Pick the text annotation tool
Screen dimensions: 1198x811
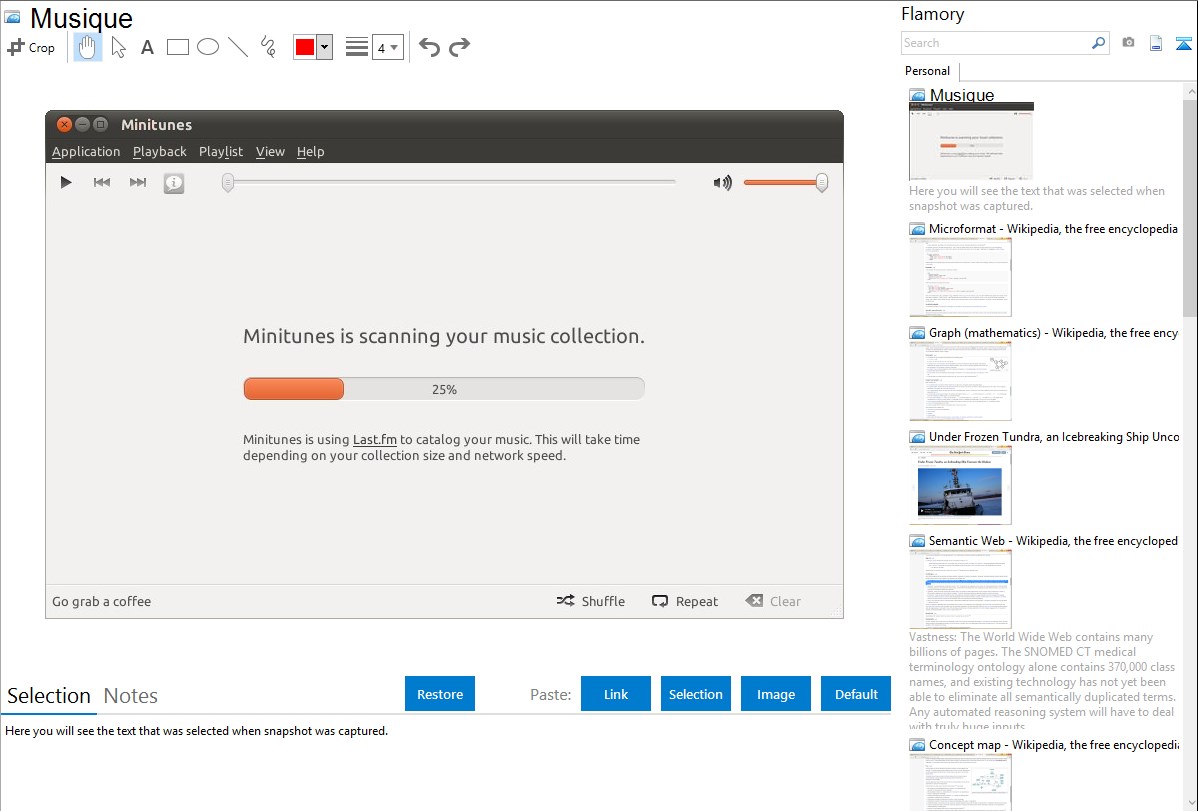point(147,47)
